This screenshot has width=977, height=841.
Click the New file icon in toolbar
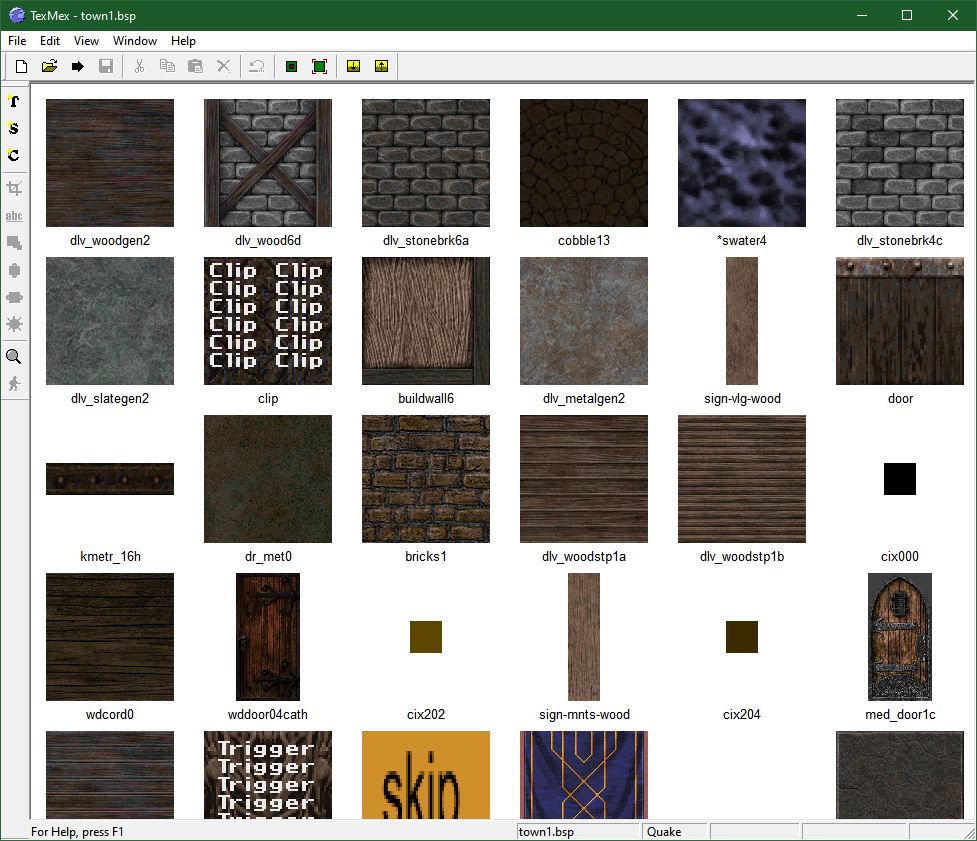21,67
